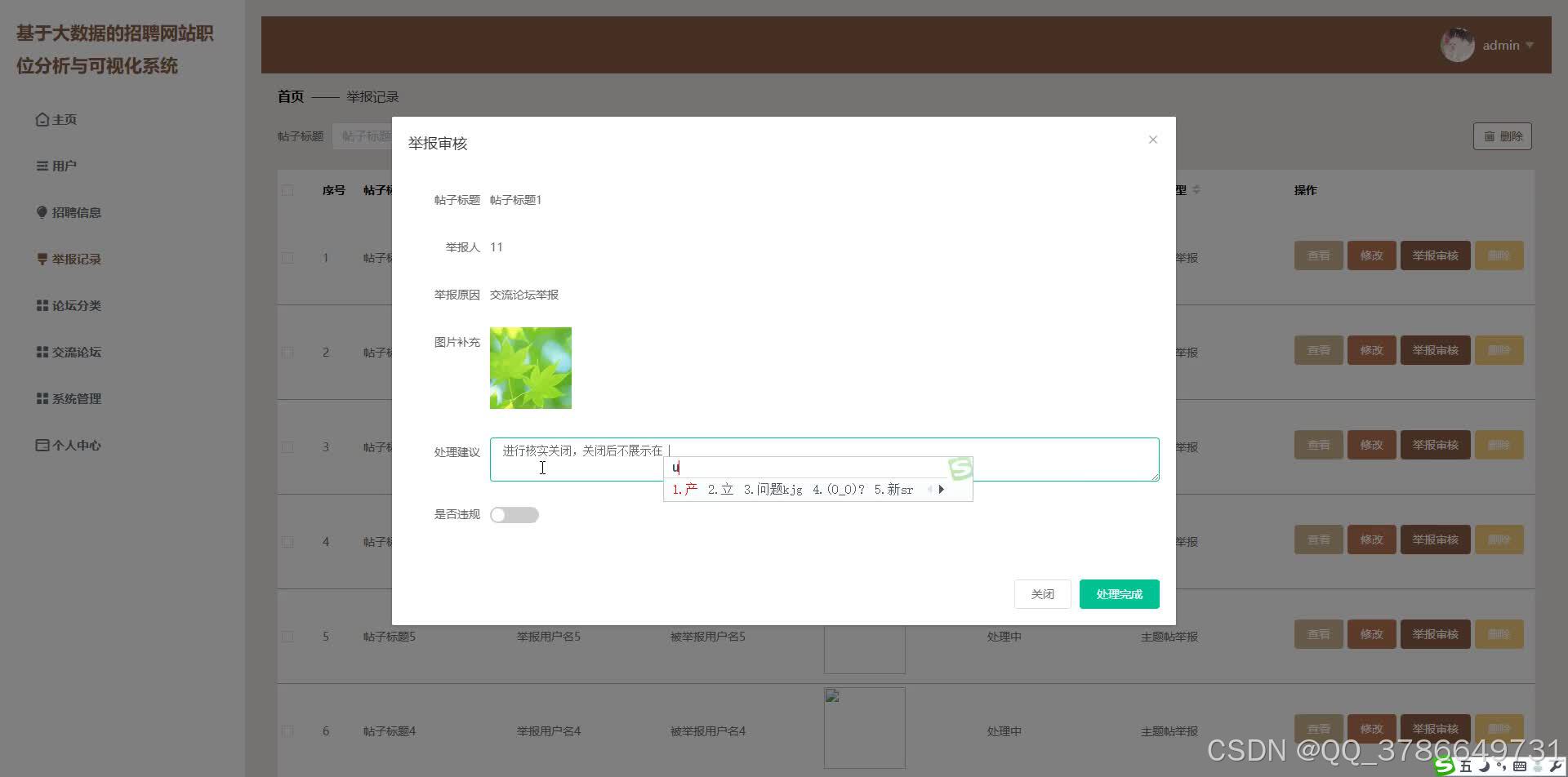The width and height of the screenshot is (1568, 777).
Task: Expand the 论坛分类 sidebar menu
Action: (x=69, y=306)
